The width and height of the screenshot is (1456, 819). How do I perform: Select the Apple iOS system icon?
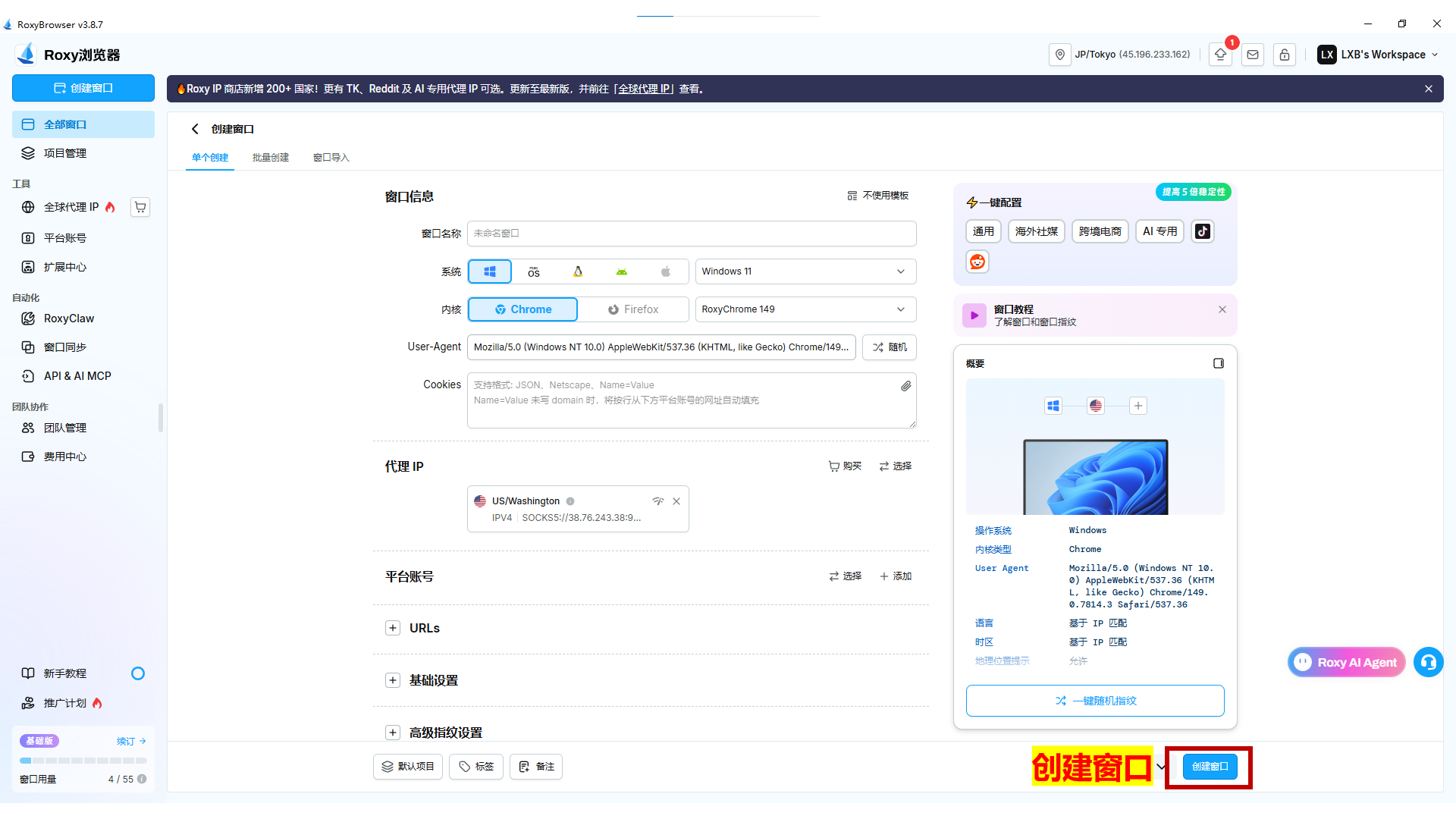(x=666, y=271)
